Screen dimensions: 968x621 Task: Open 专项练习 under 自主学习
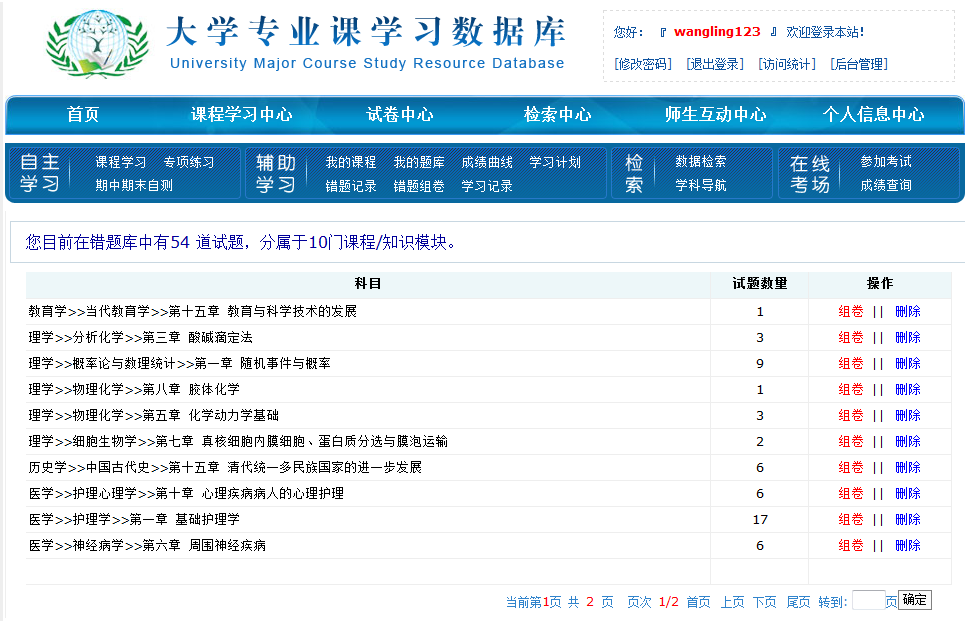click(x=188, y=162)
